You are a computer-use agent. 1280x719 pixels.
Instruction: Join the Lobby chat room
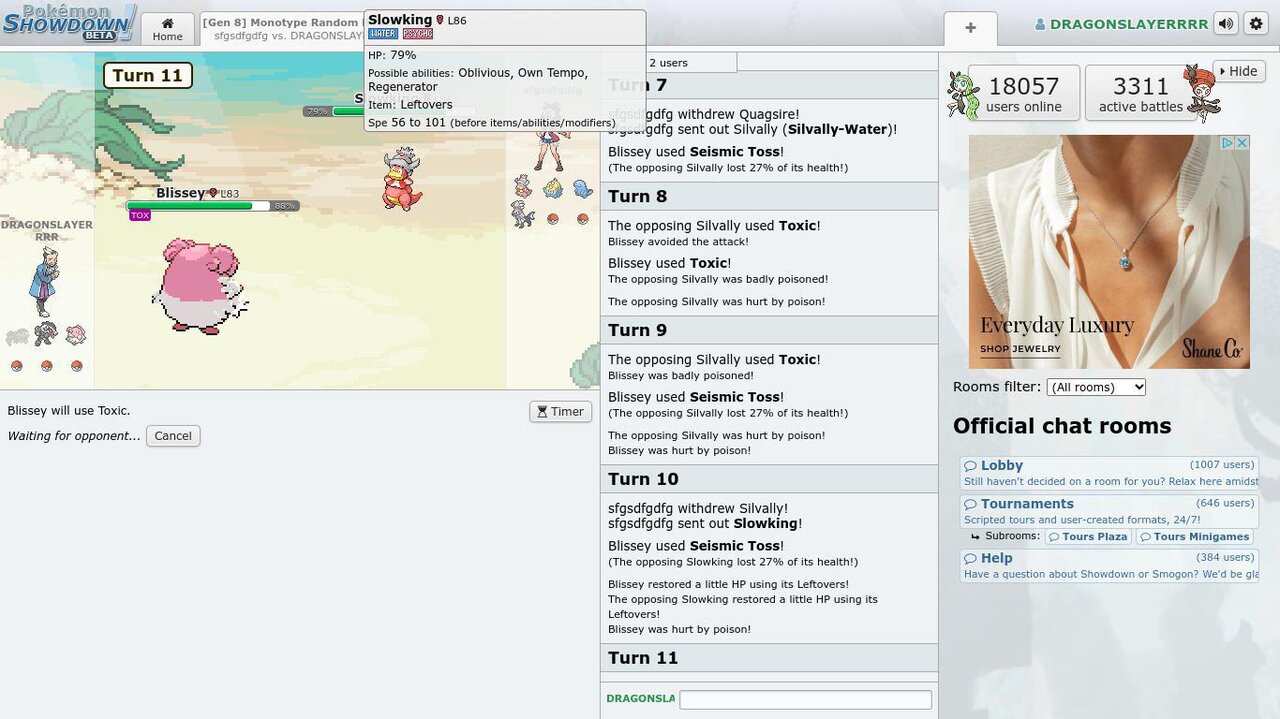[x=1109, y=473]
